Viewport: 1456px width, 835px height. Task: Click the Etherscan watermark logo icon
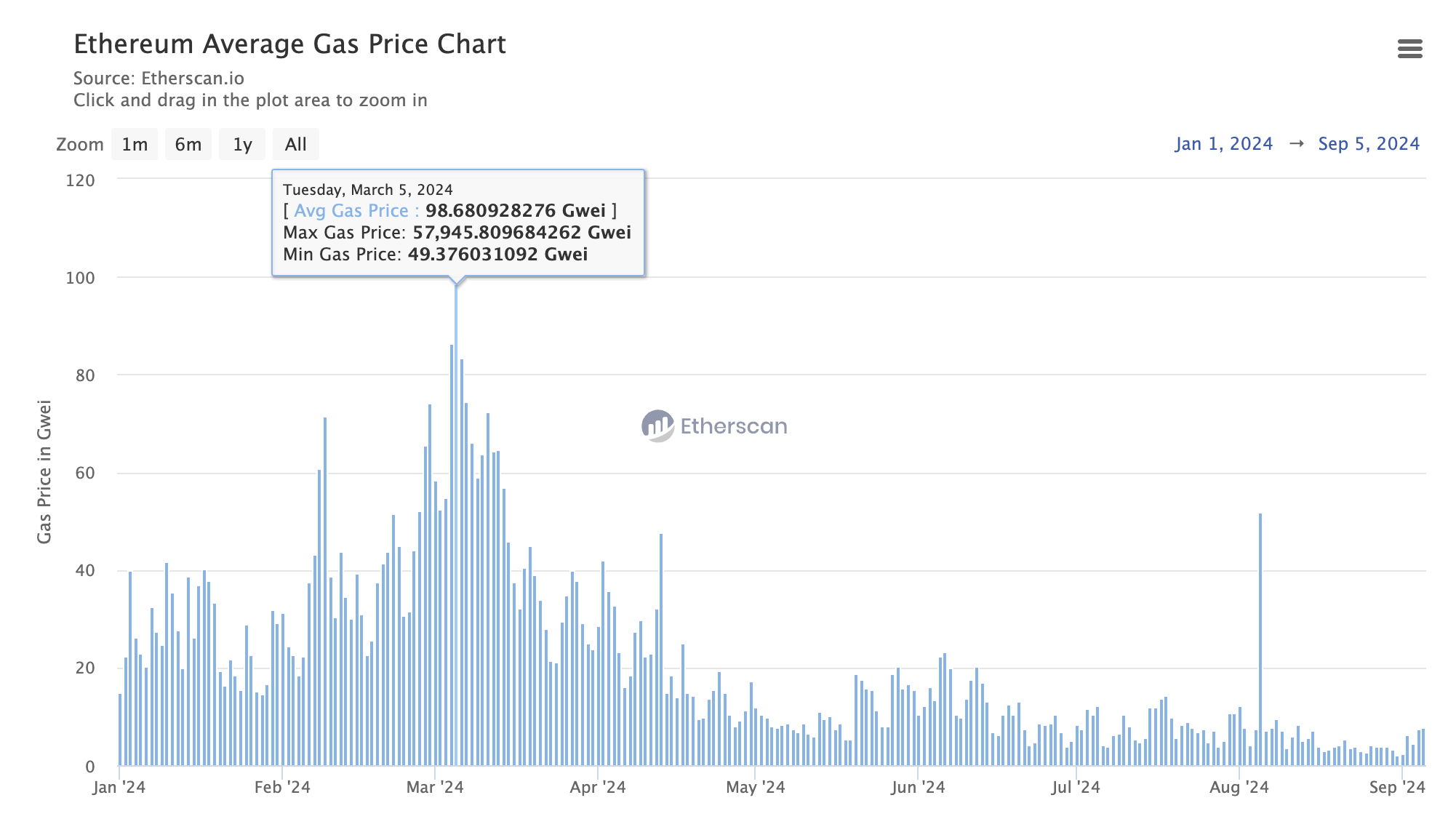coord(657,426)
